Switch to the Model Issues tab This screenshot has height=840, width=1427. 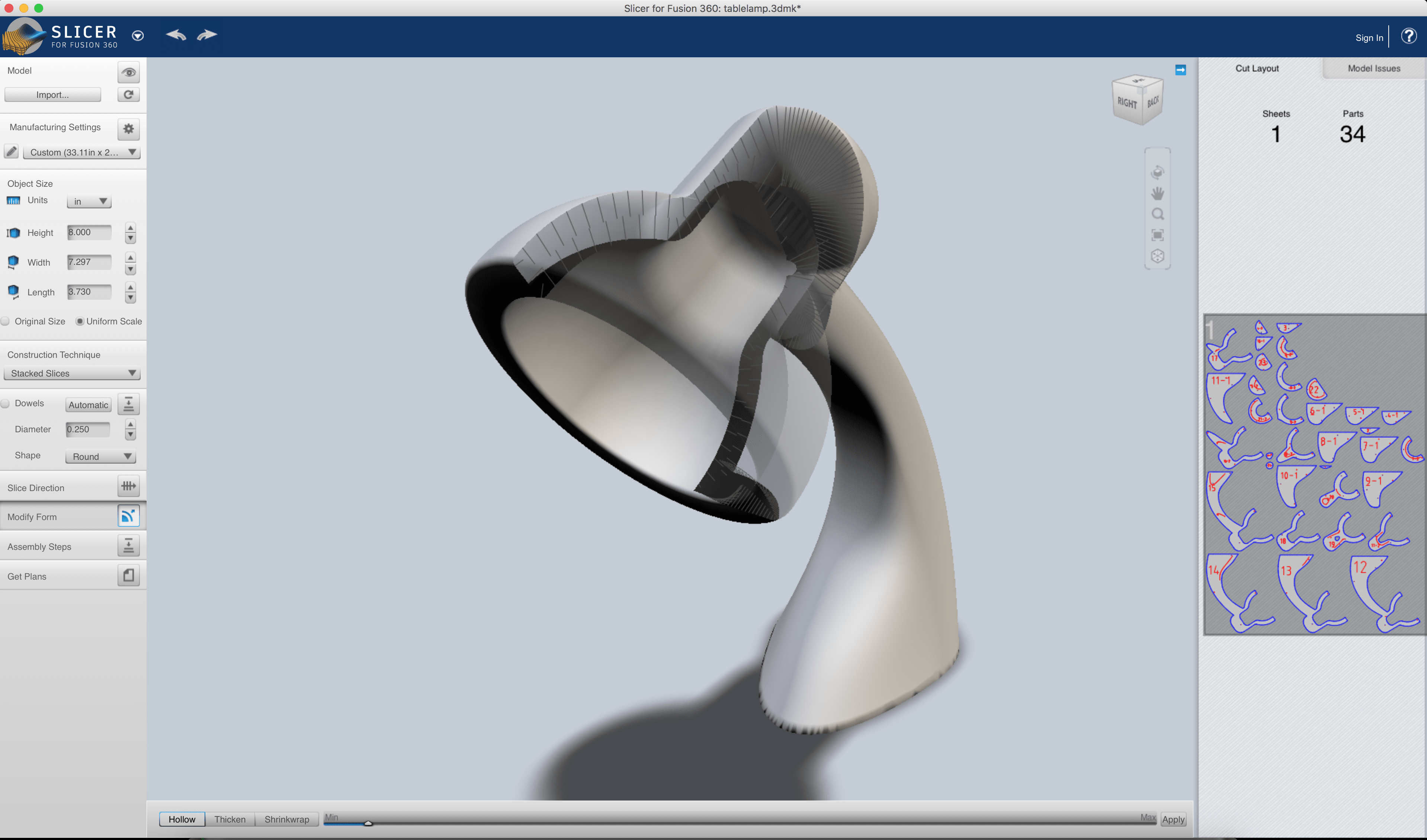1373,68
